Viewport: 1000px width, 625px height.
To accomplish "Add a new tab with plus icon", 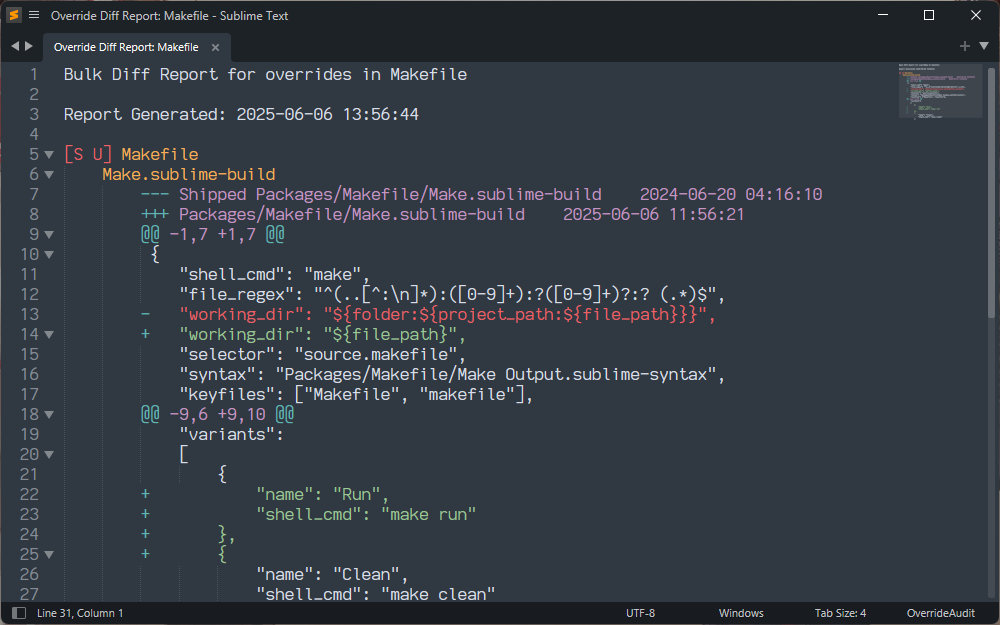I will [964, 46].
